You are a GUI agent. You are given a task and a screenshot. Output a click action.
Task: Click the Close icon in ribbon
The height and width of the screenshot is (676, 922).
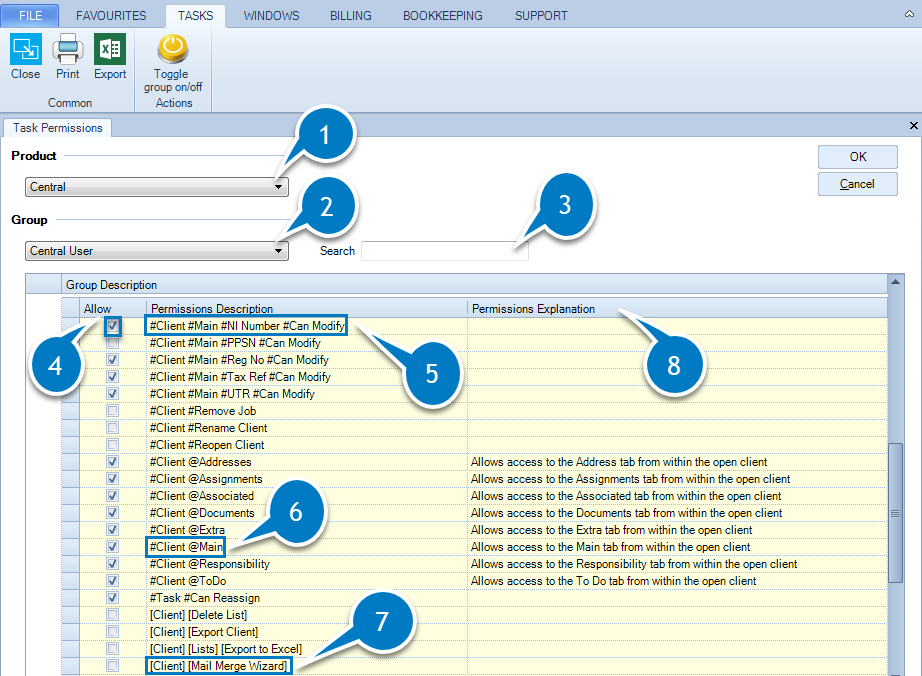coord(25,49)
